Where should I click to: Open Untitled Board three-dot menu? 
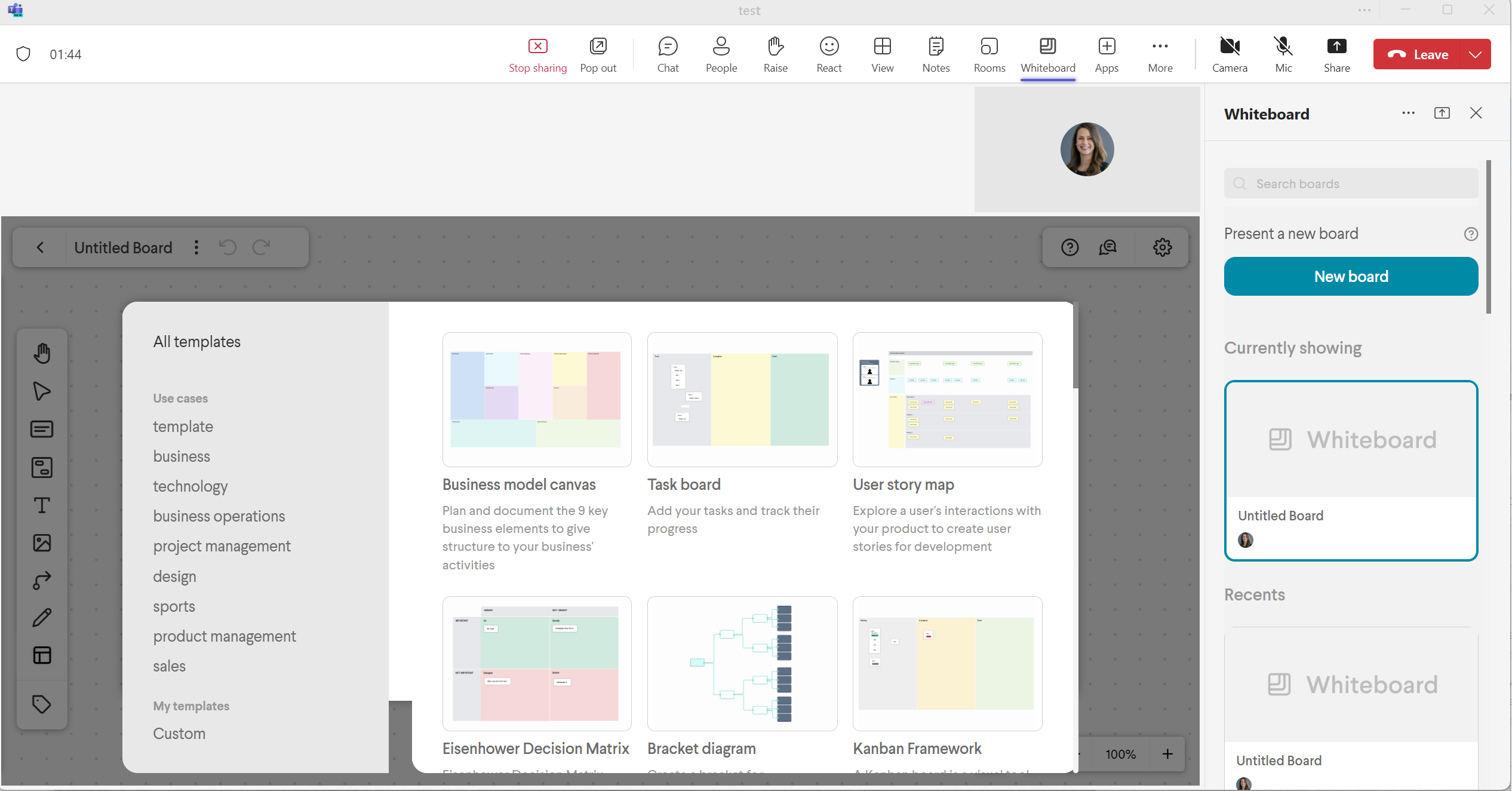point(196,247)
